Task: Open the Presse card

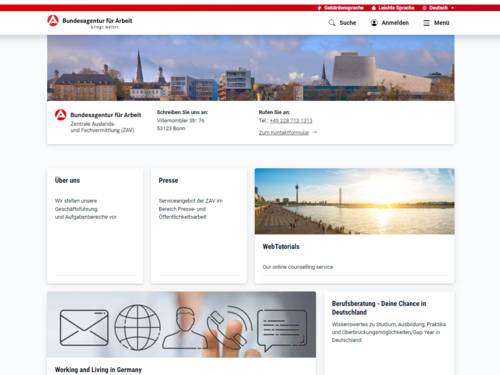Action: point(199,226)
